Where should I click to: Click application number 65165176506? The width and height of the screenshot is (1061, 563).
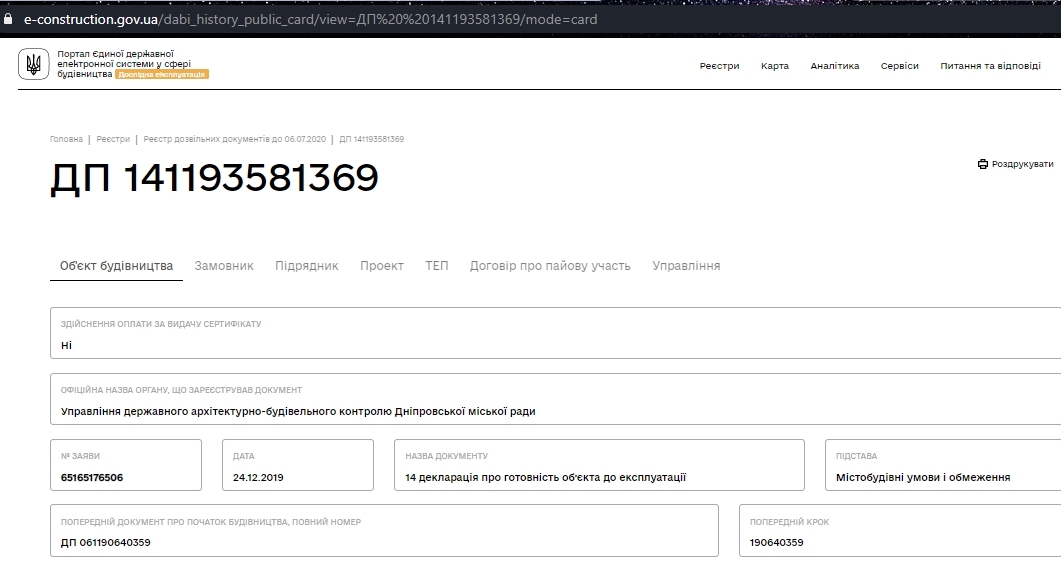pos(92,478)
